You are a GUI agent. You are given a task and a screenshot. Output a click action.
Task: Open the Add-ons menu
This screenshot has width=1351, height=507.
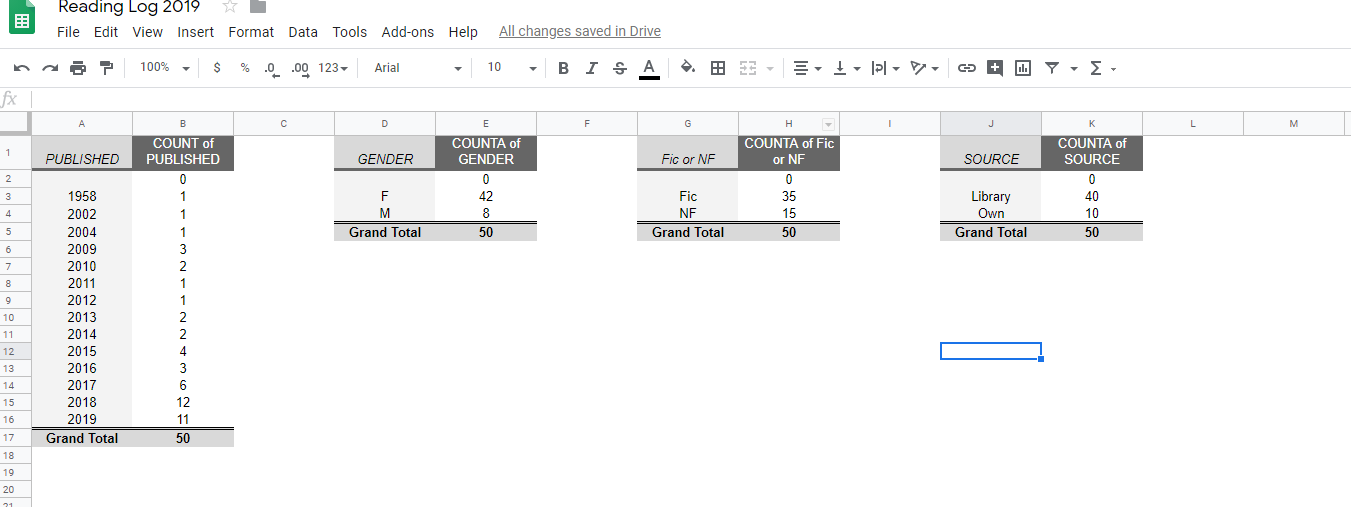[408, 32]
